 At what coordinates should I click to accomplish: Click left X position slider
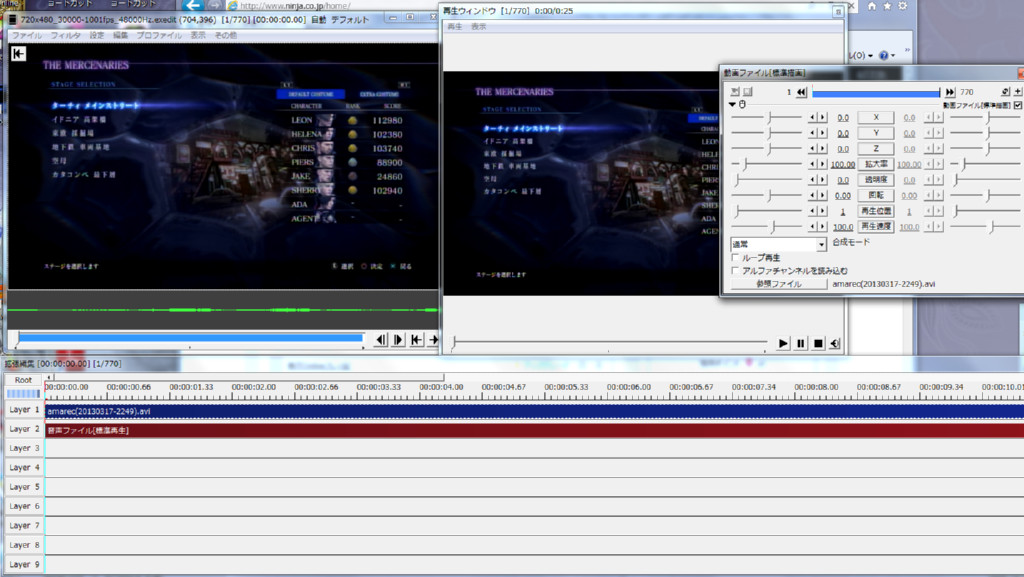767,117
